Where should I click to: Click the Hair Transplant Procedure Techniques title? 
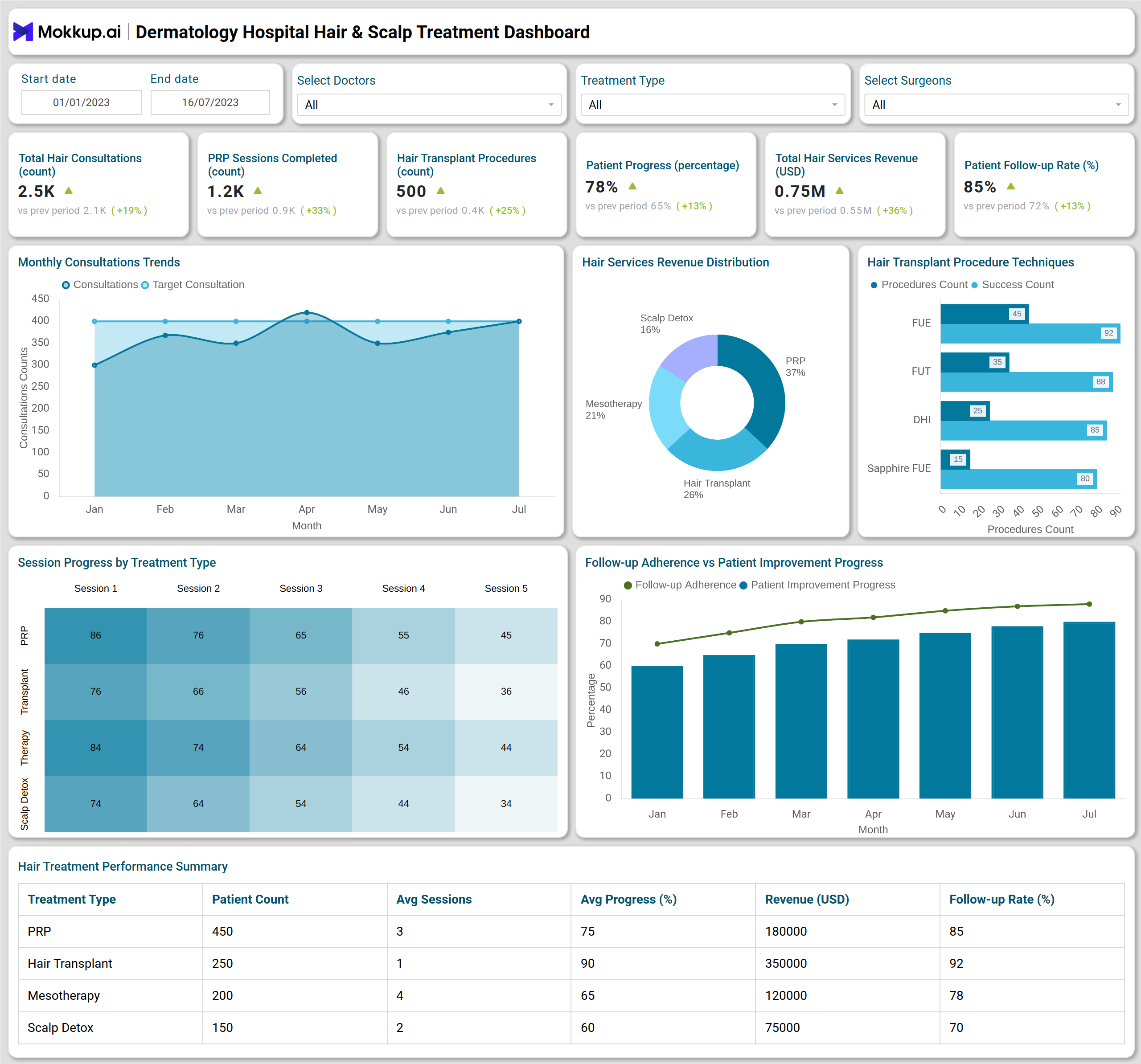[x=971, y=262]
